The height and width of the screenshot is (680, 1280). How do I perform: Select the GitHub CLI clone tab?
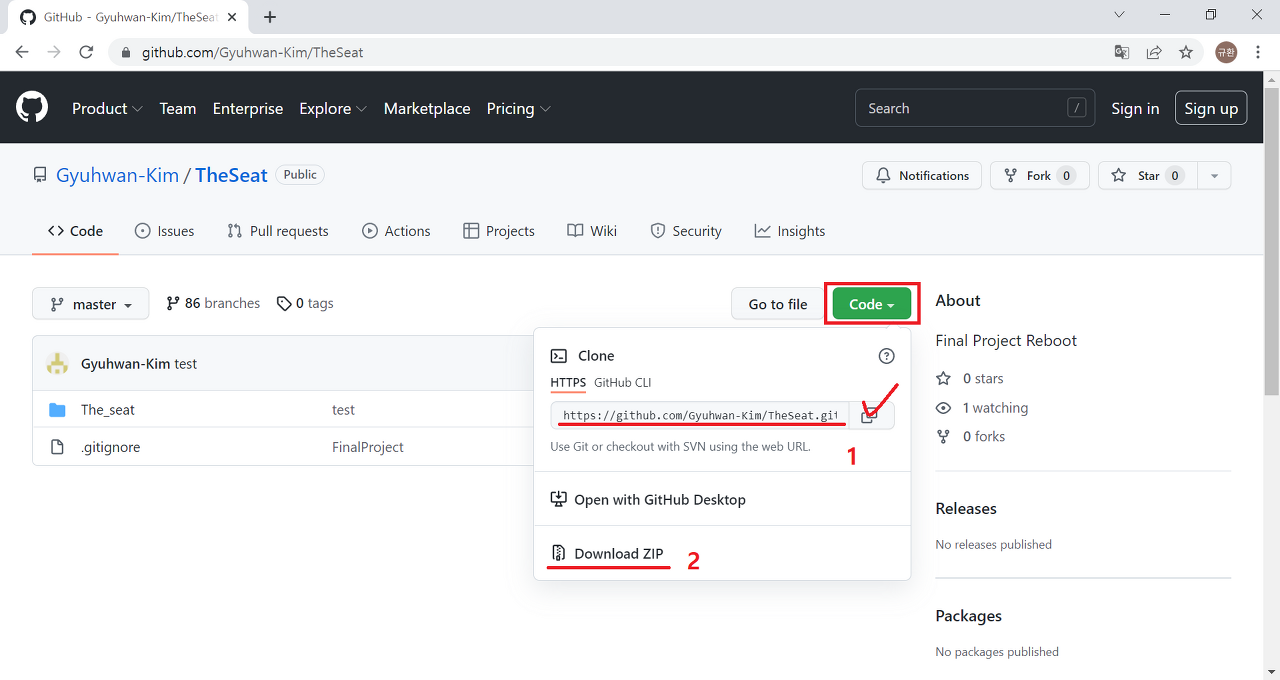623,383
